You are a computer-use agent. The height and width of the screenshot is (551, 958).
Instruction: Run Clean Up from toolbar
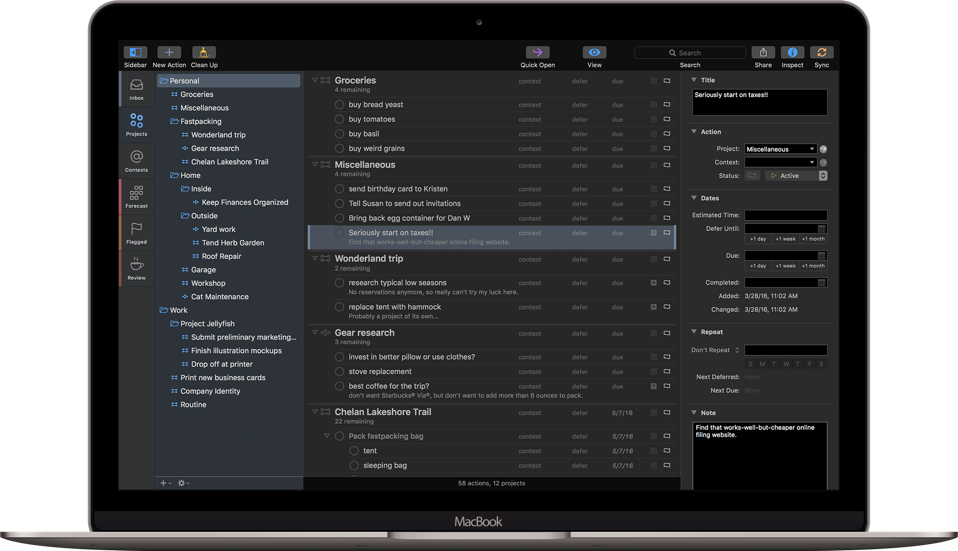203,53
